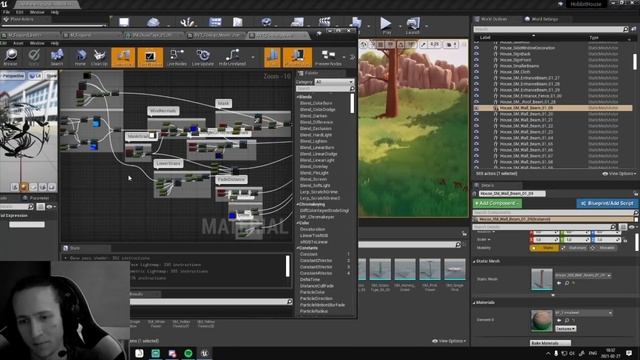Toggle Platform Stats orange toolbar button
Viewport: 640px width, 360px height.
[297, 57]
